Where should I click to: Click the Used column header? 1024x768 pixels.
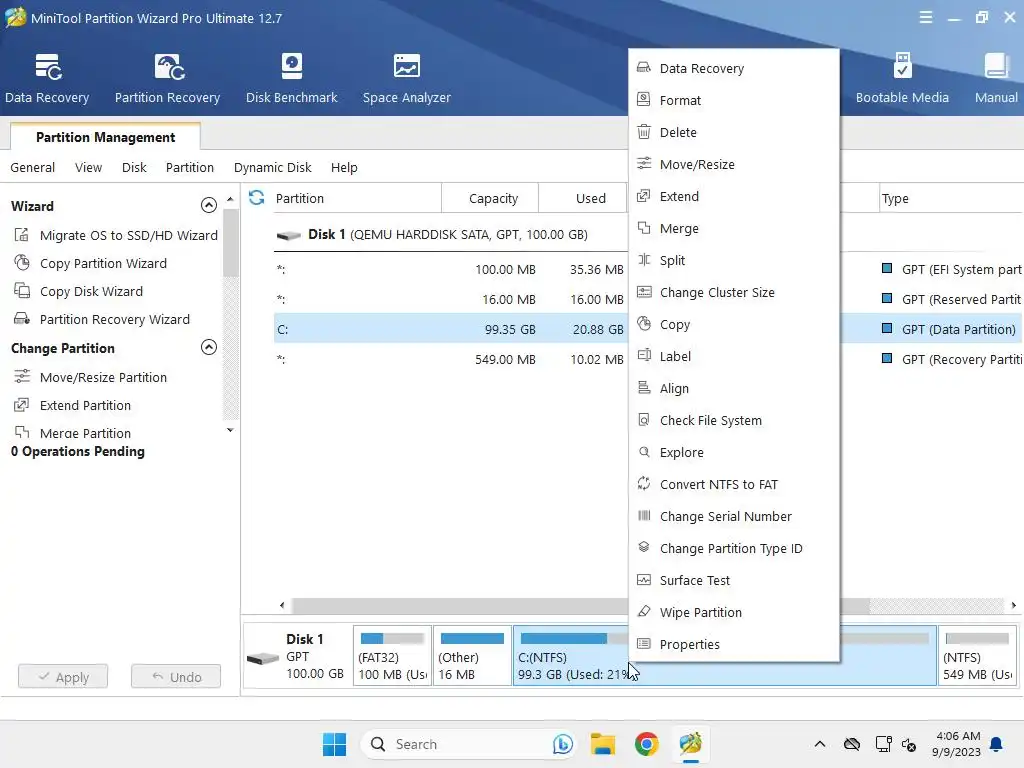583,198
